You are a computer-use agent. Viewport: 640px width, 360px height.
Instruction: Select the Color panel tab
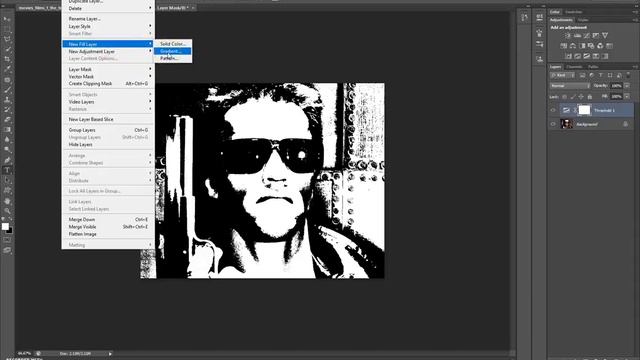point(555,12)
